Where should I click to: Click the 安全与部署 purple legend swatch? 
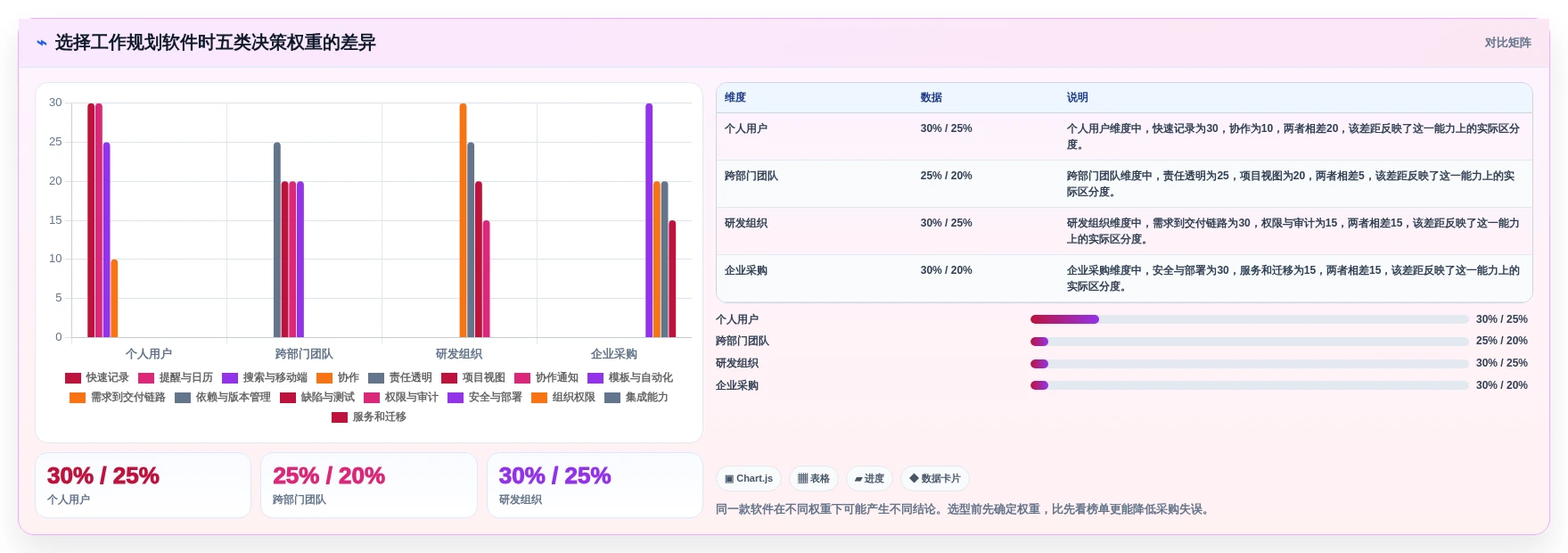(x=456, y=398)
